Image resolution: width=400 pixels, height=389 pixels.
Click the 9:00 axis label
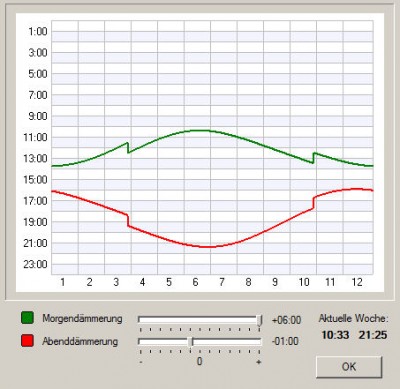(x=38, y=116)
